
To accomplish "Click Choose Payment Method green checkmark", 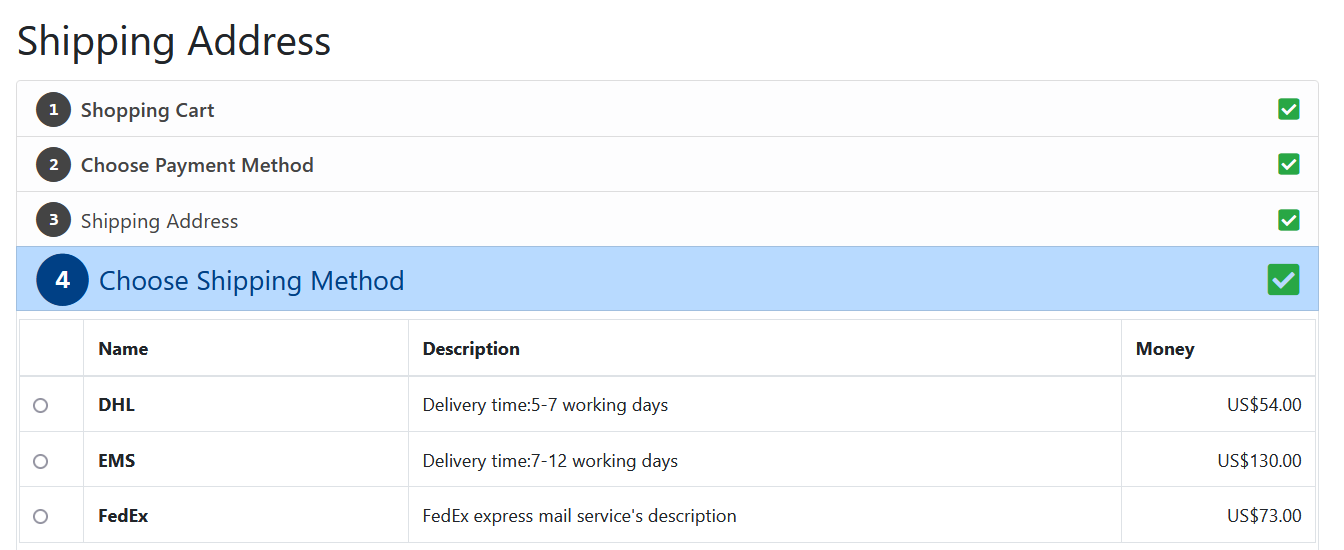I will pos(1289,165).
